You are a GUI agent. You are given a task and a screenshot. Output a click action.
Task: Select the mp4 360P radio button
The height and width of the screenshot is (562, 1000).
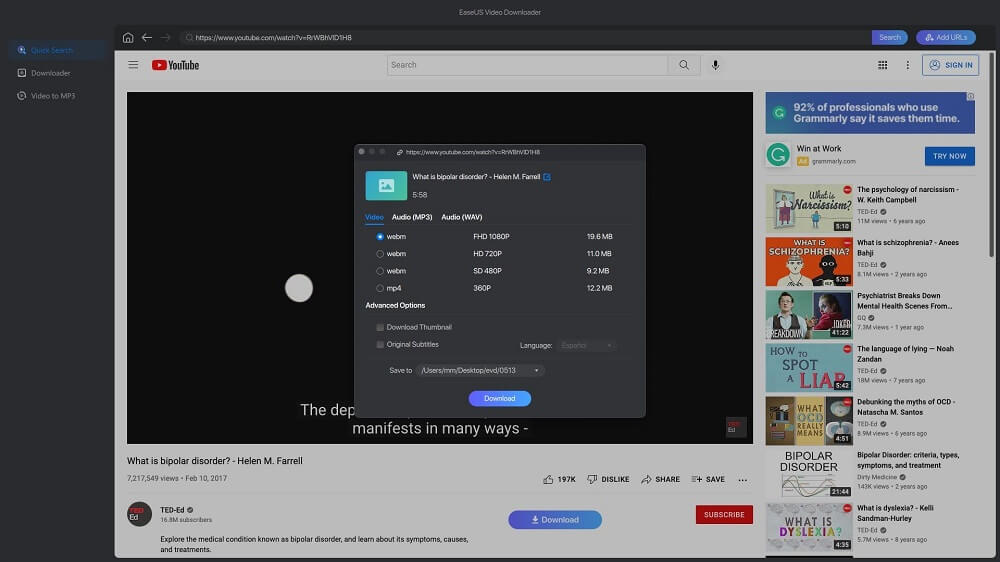pyautogui.click(x=380, y=288)
